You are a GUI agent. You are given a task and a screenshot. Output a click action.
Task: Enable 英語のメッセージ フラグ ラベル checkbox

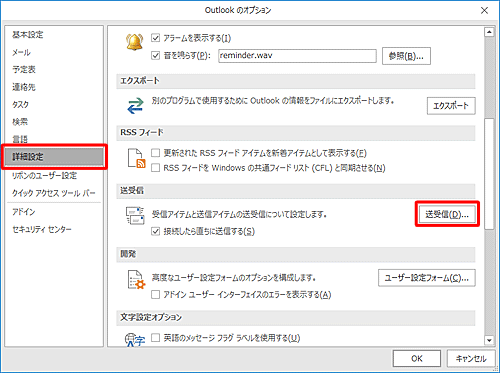click(x=156, y=338)
